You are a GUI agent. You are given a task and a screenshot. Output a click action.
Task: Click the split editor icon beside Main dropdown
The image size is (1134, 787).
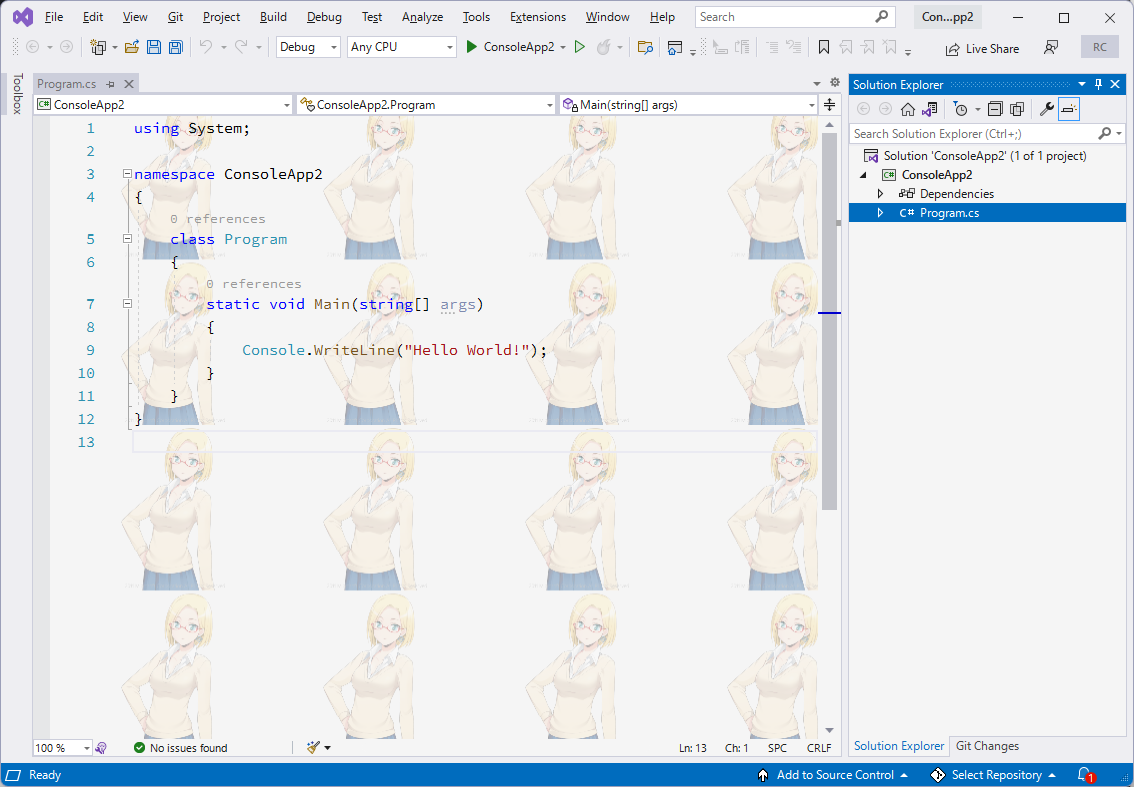click(830, 105)
